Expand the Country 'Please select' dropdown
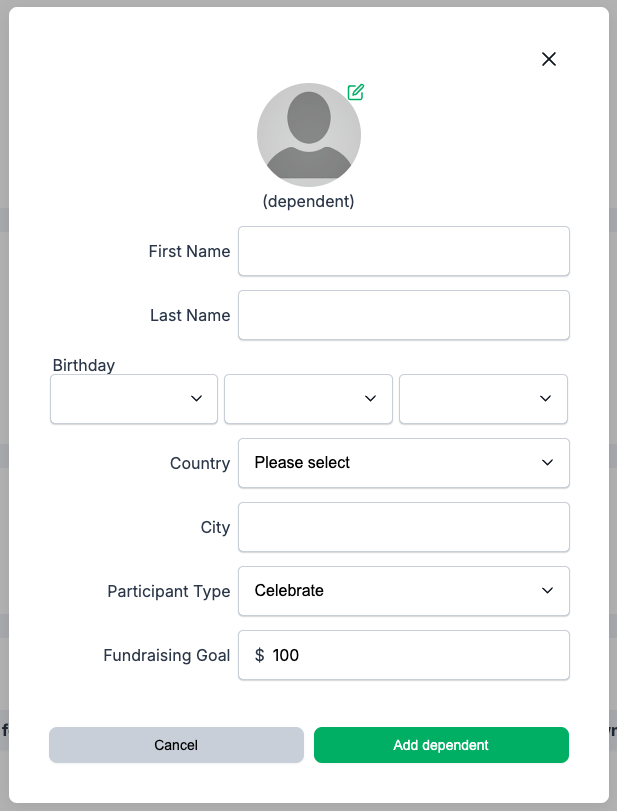Viewport: 617px width, 811px height. point(403,463)
